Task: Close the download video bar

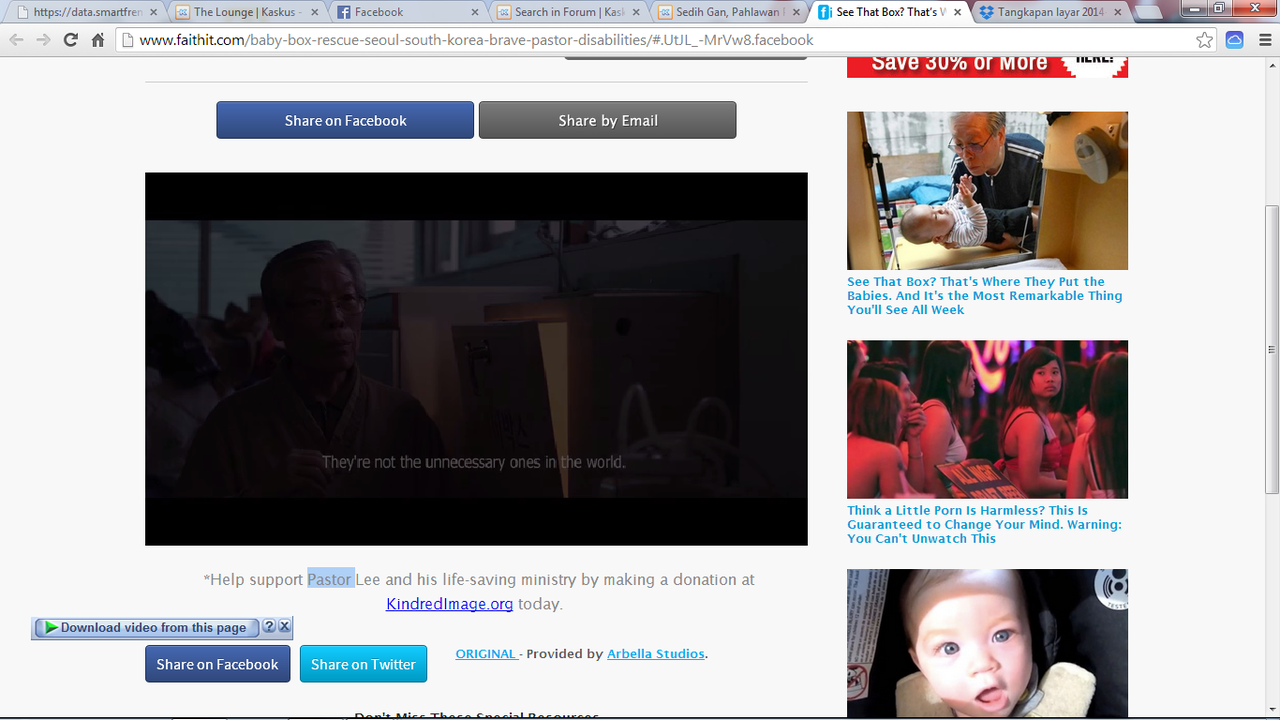Action: tap(284, 627)
